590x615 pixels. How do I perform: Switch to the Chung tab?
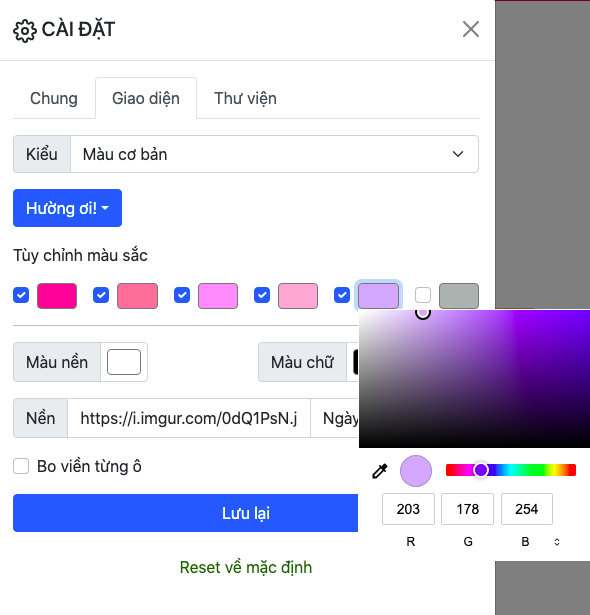54,98
